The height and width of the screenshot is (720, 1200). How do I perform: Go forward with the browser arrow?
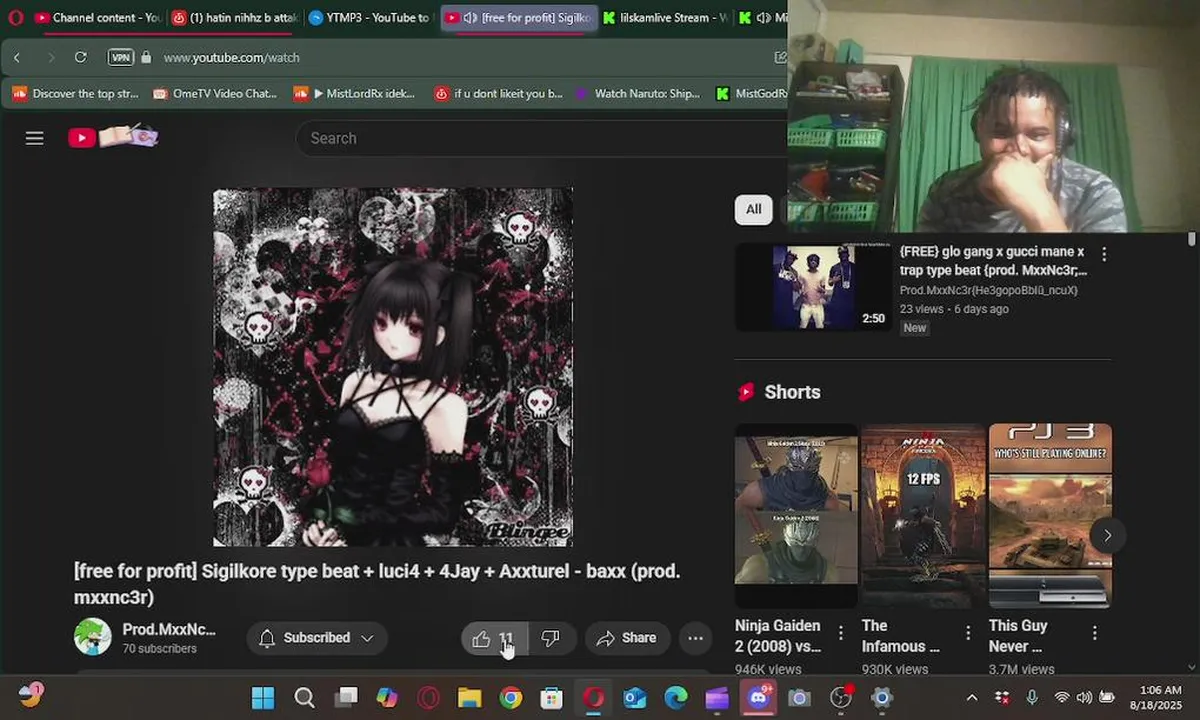pos(50,58)
